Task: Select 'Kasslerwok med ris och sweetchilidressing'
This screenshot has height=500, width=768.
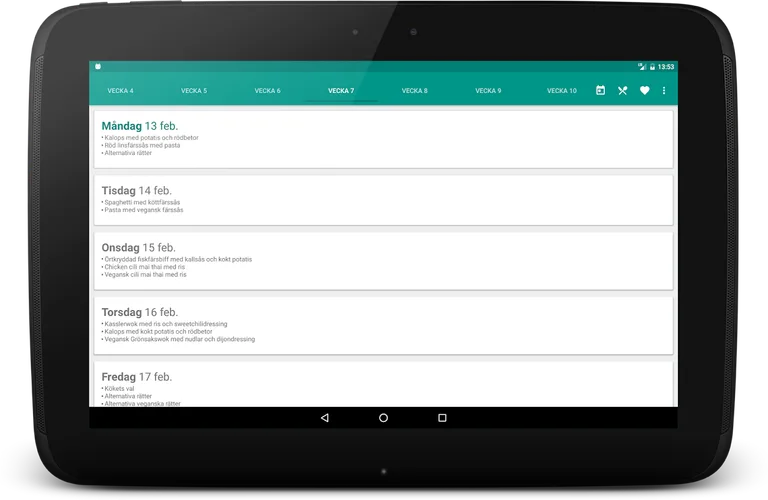Action: click(164, 324)
